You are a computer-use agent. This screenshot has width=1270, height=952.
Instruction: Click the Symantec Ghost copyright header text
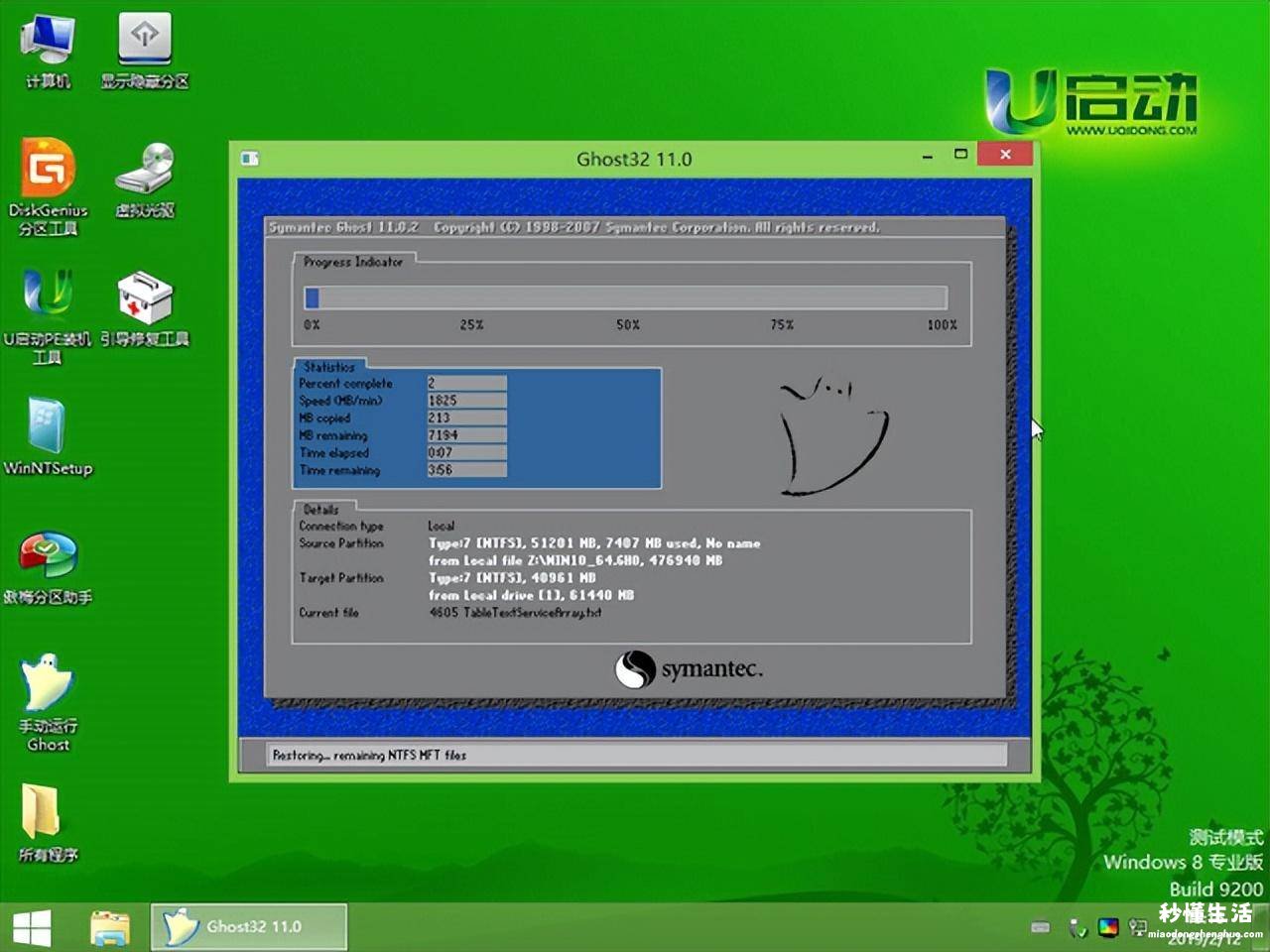pyautogui.click(x=574, y=227)
